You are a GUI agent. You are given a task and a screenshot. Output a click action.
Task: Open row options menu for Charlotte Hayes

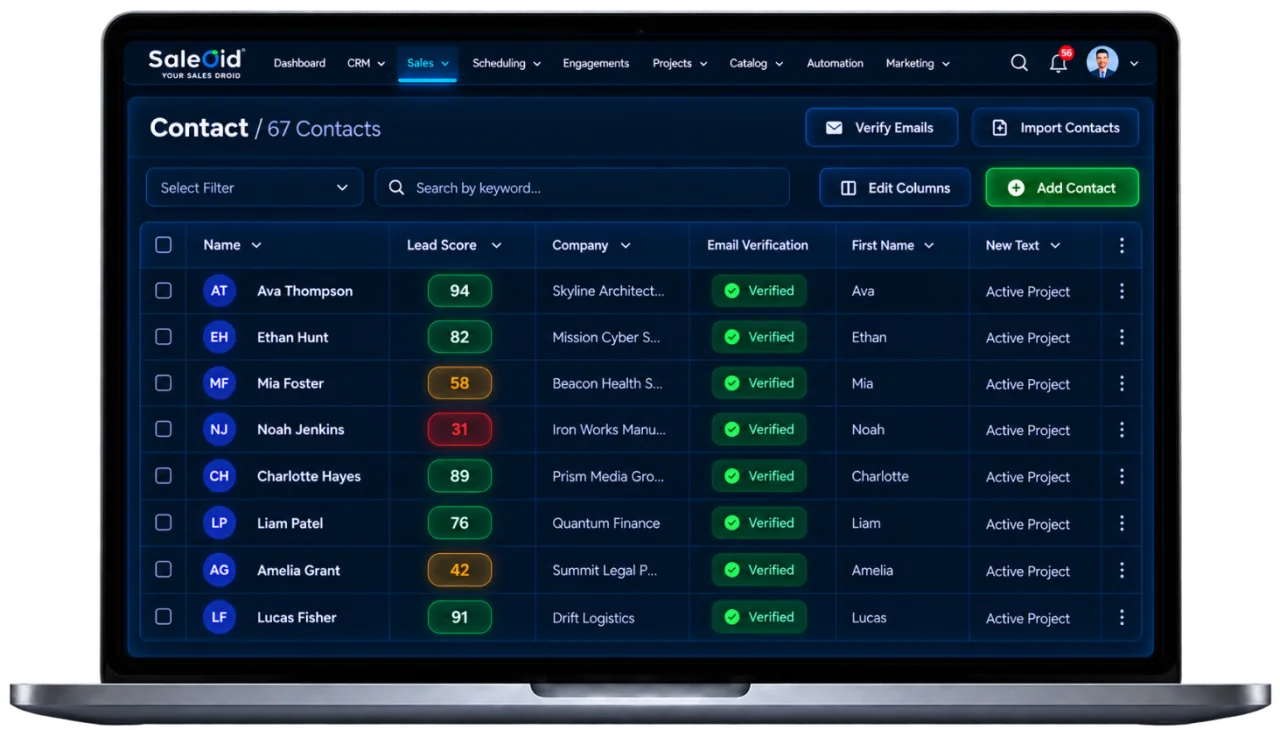[x=1122, y=476]
